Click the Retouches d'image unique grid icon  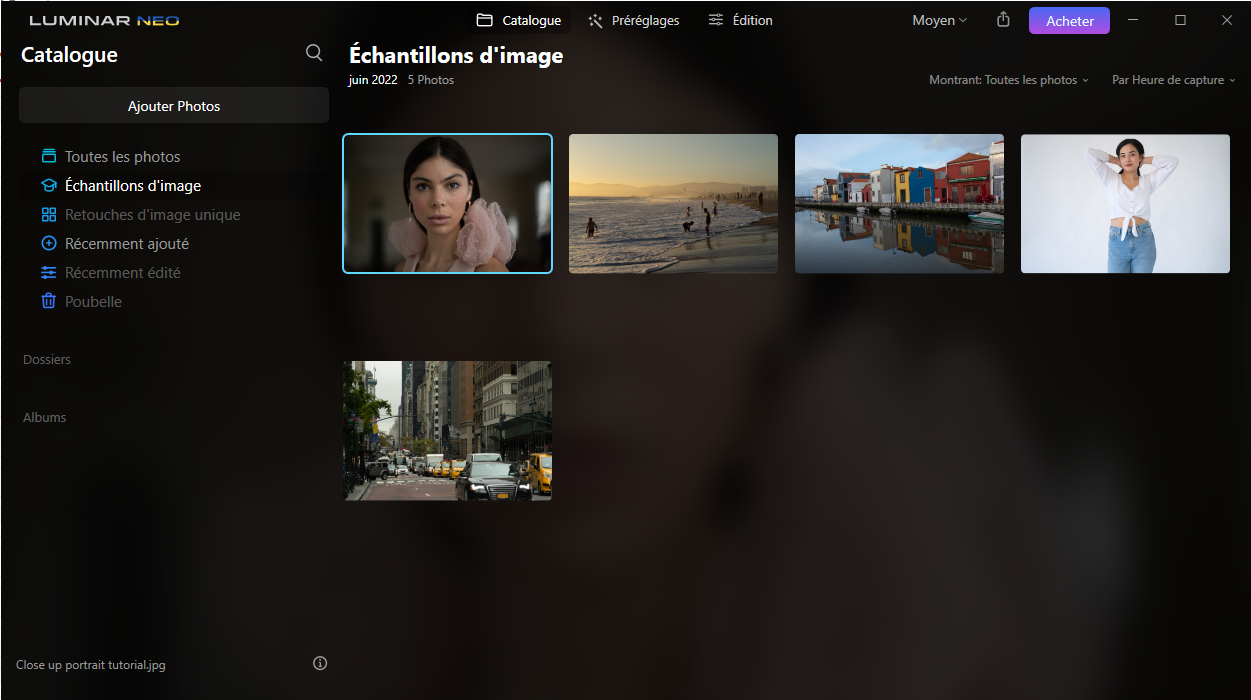[x=49, y=214]
